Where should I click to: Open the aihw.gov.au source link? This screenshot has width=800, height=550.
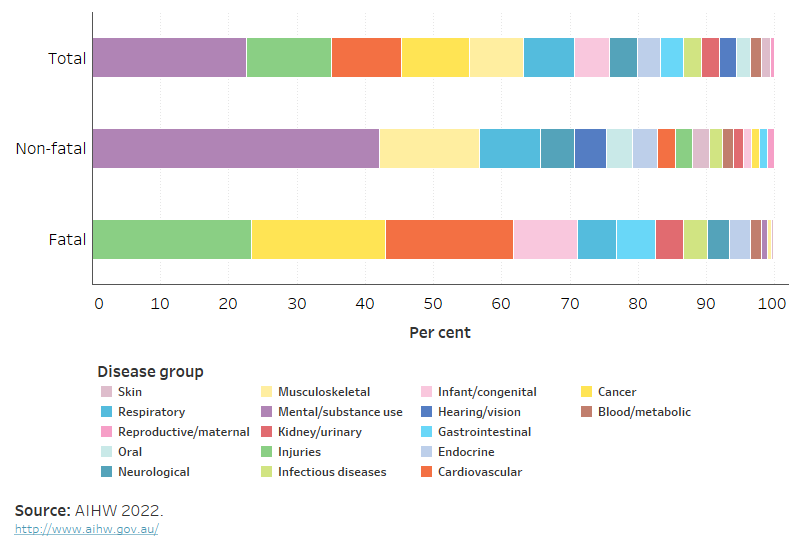pos(86,529)
